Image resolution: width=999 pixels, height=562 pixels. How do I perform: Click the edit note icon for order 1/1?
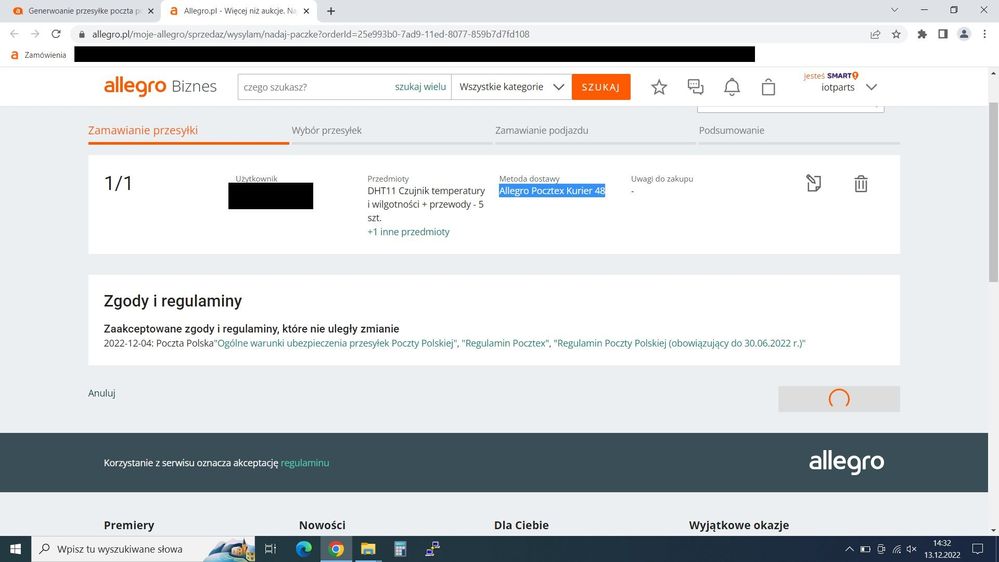tap(814, 184)
